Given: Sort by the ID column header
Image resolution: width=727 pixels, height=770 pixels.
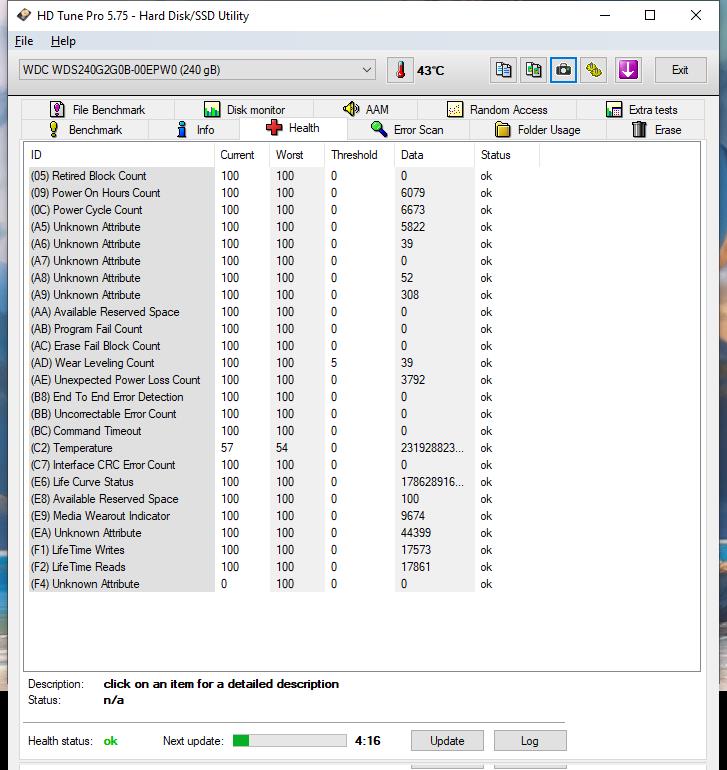Looking at the screenshot, I should 120,155.
